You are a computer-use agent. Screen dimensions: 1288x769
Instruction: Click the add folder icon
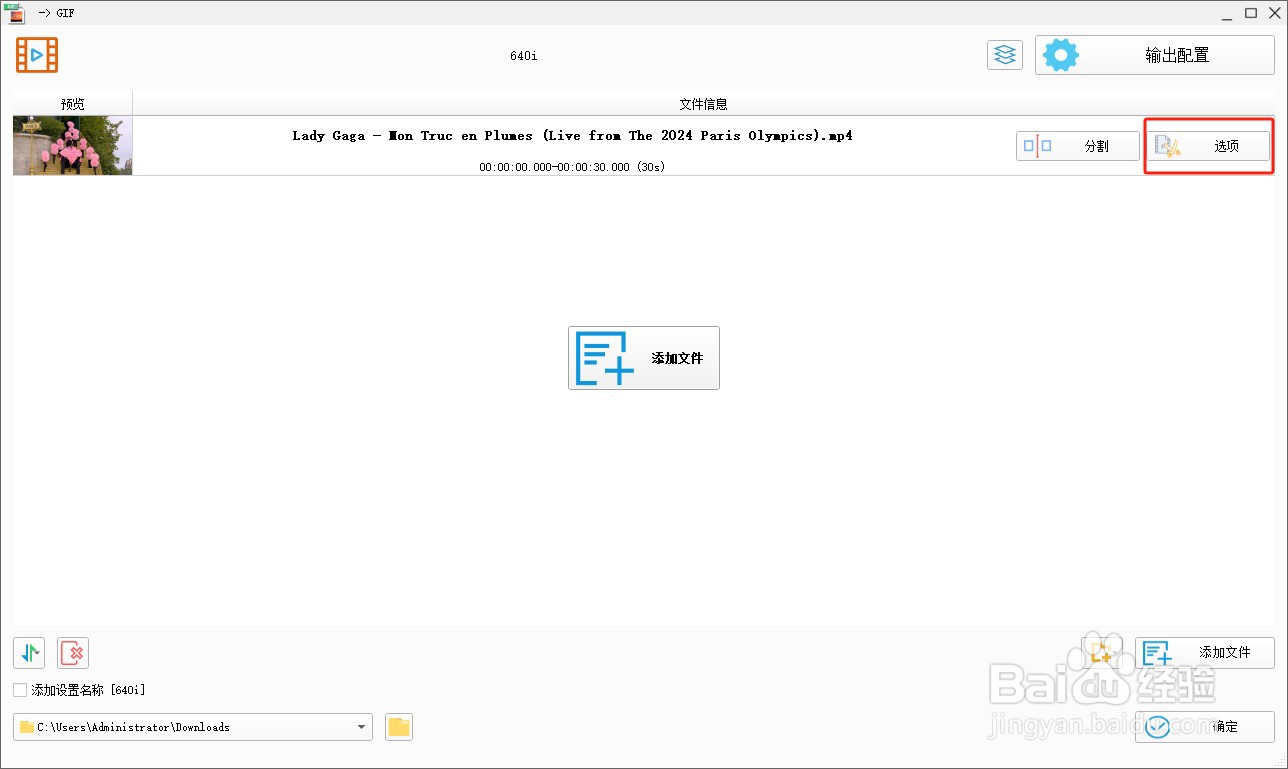[1101, 653]
